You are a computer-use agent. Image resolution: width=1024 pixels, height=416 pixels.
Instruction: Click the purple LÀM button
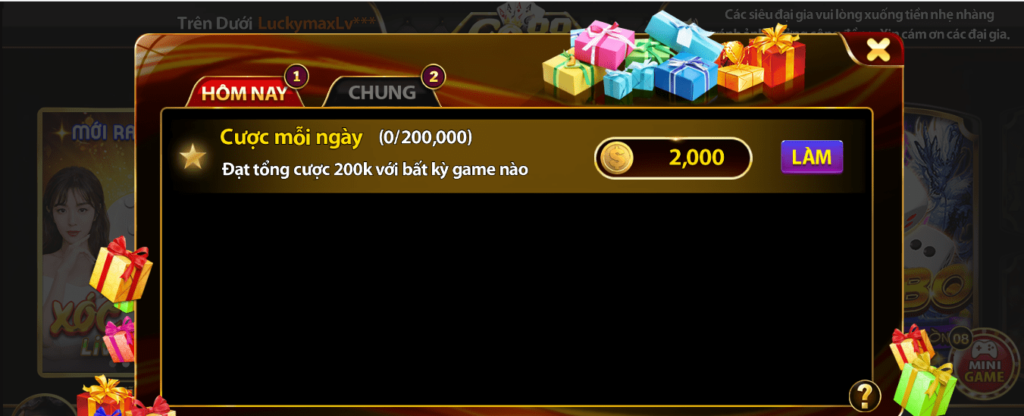coord(812,157)
